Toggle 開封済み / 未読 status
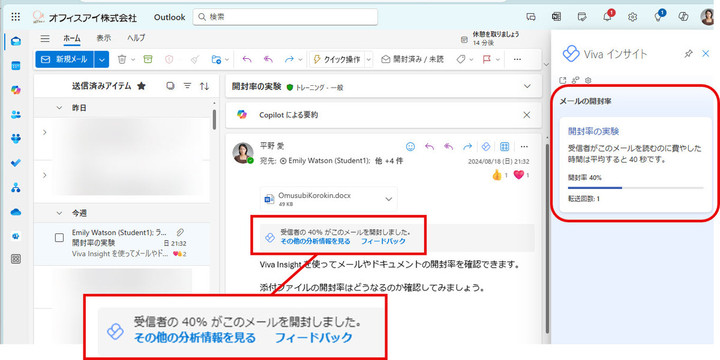This screenshot has height=360, width=720. [x=413, y=59]
